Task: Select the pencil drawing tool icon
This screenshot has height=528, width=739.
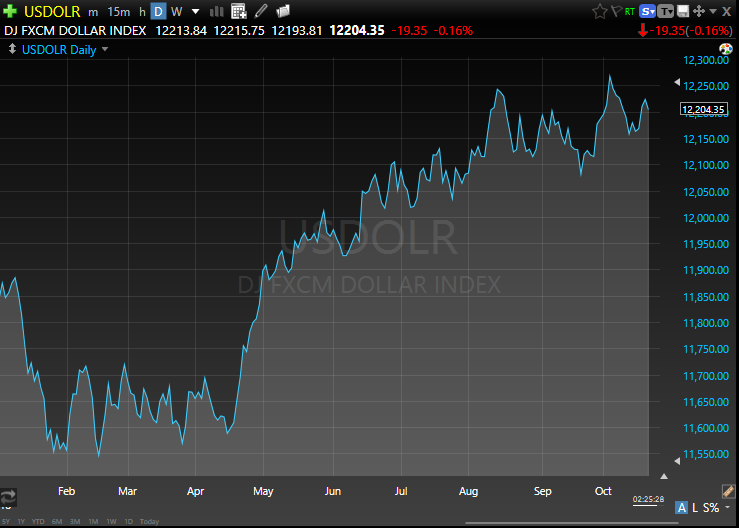Action: (261, 11)
